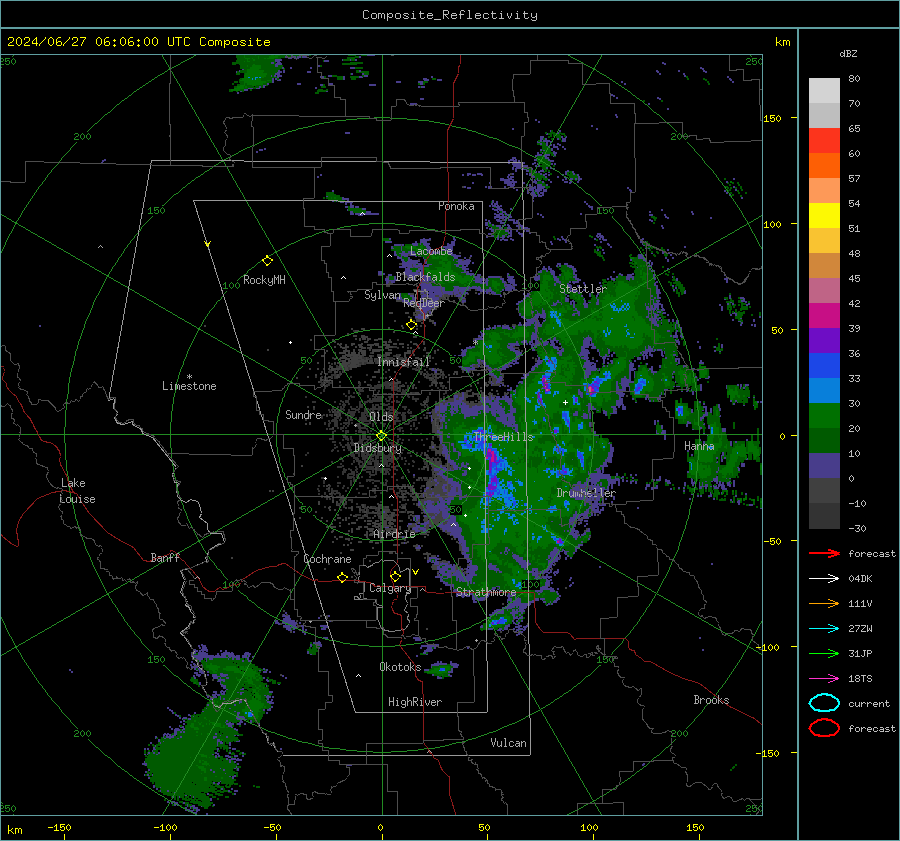Viewport: 900px width, 841px height.
Task: Click the Ponoka label
Action: point(456,206)
